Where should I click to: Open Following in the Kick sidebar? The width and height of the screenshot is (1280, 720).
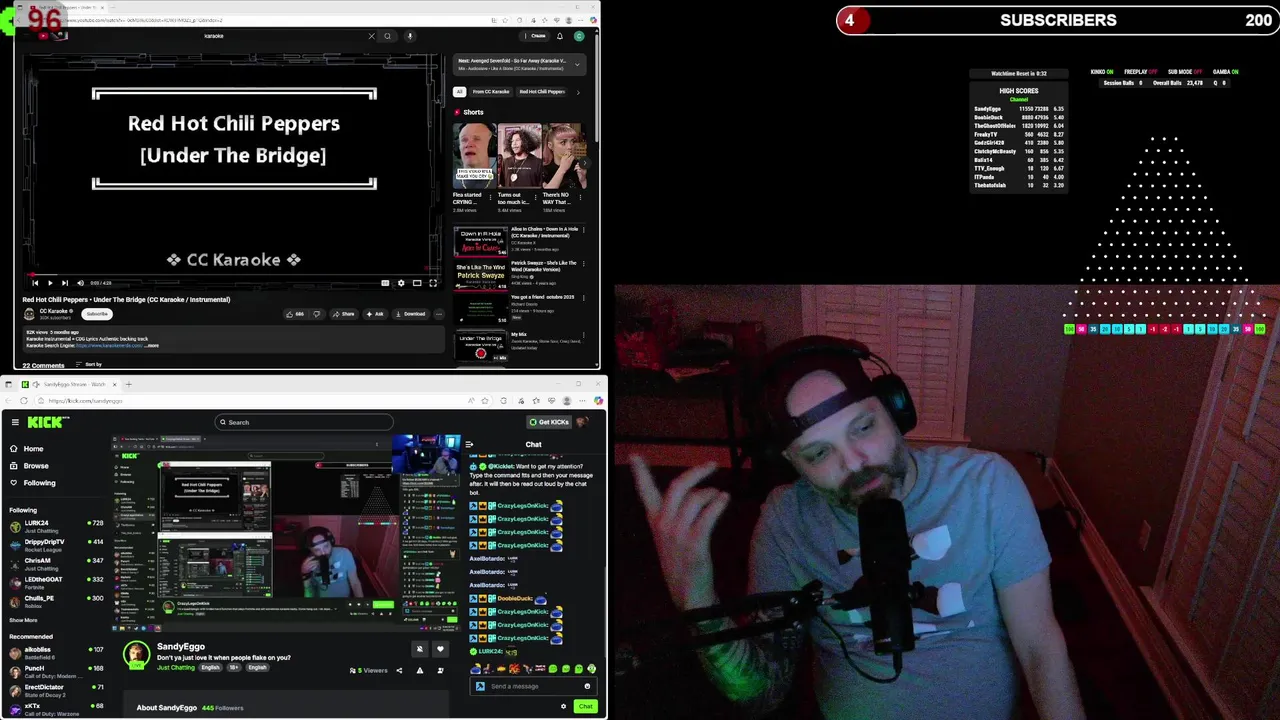[x=33, y=483]
